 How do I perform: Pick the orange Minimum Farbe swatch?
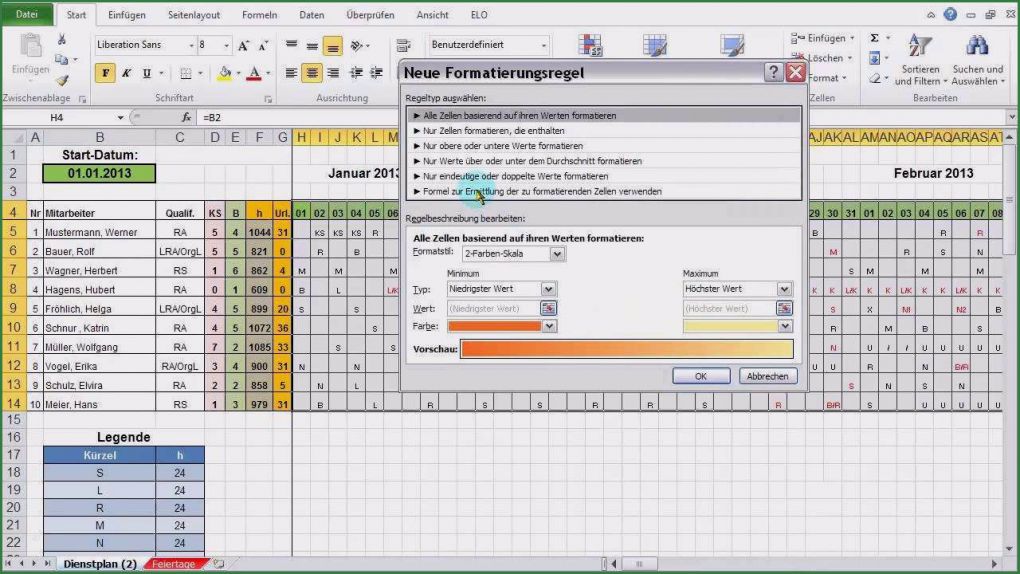495,326
